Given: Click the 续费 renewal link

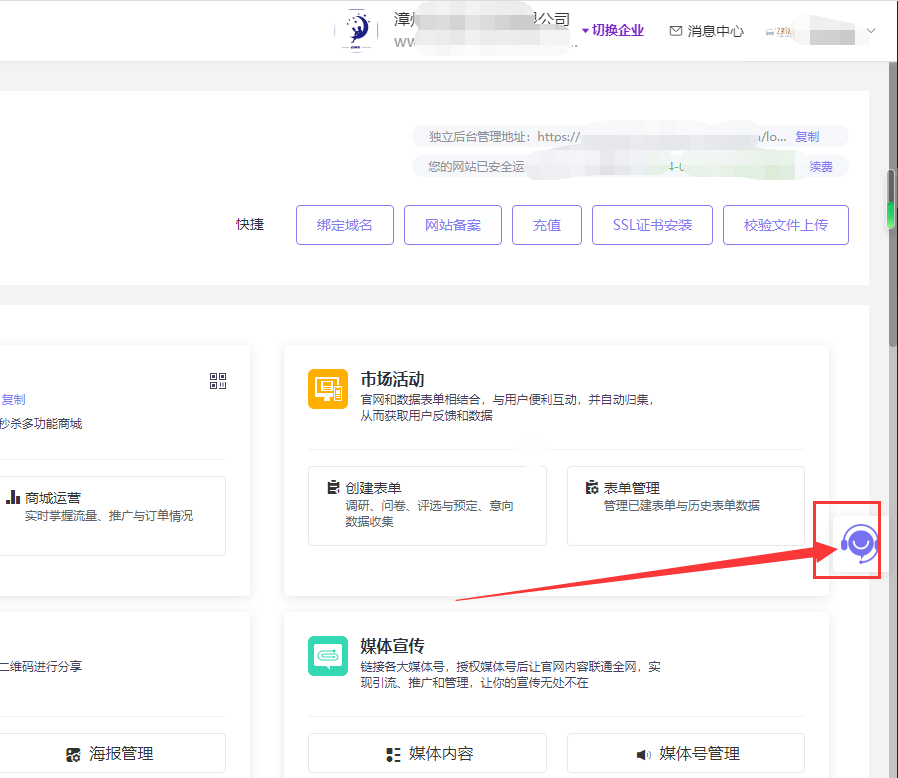Looking at the screenshot, I should coord(821,167).
